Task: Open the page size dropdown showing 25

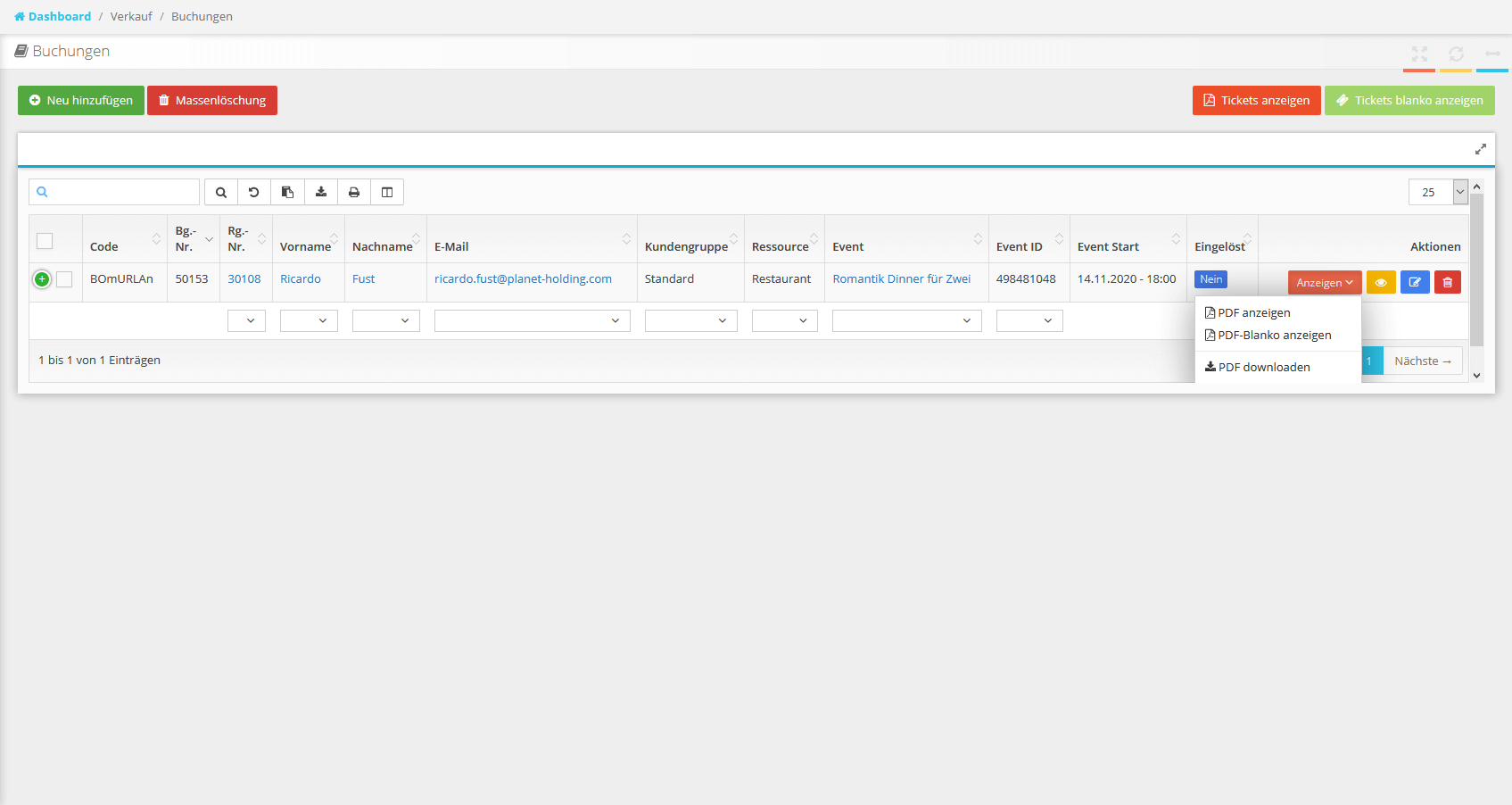Action: [x=1437, y=192]
